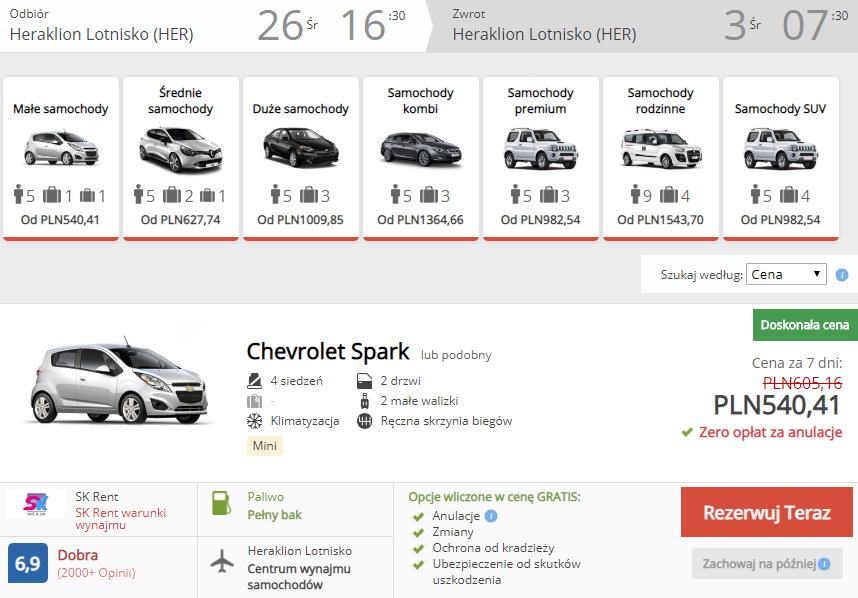Click the Doskonała cena green badge

click(x=805, y=325)
